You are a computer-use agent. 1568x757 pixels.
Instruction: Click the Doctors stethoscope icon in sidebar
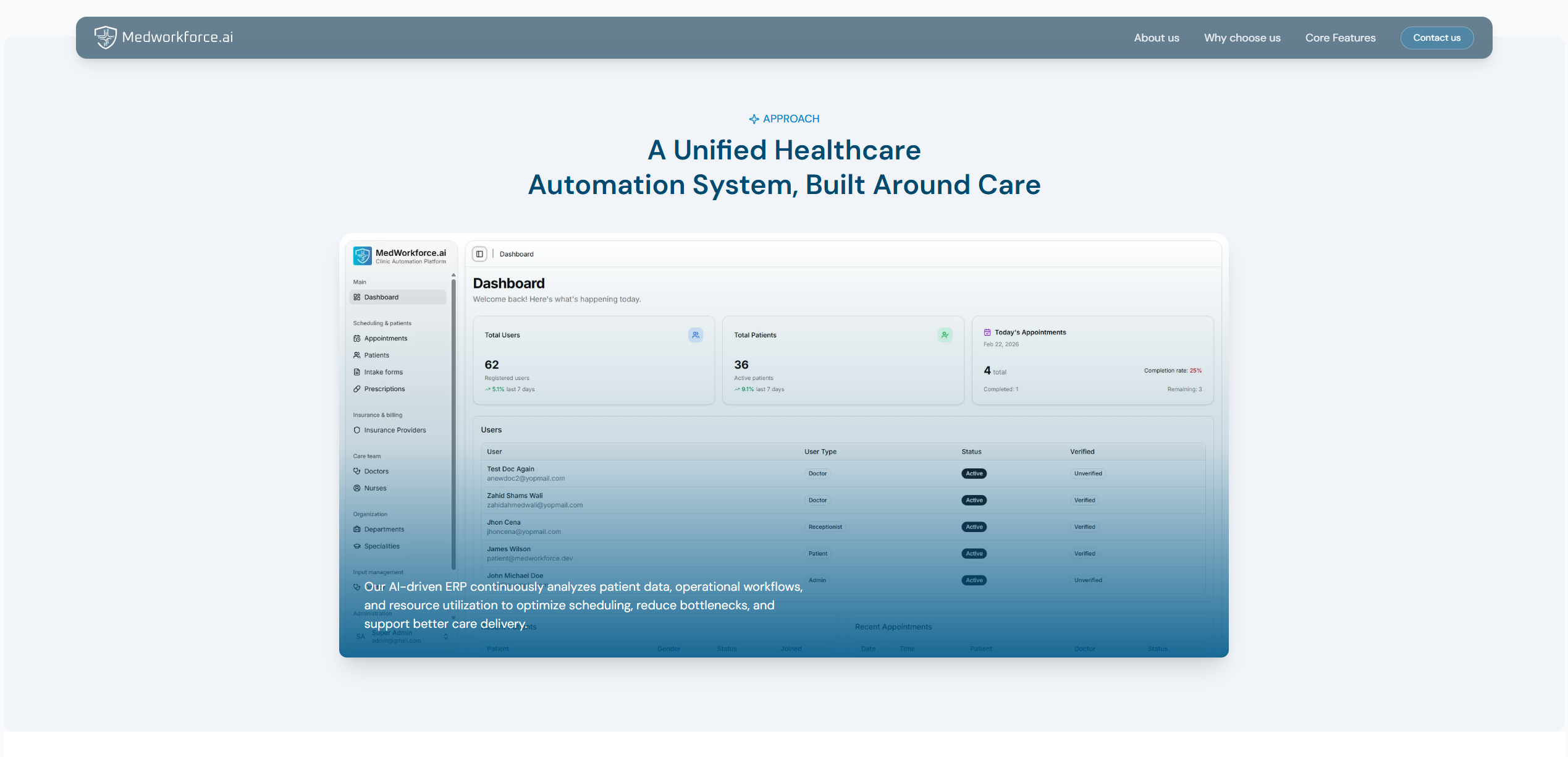(356, 472)
